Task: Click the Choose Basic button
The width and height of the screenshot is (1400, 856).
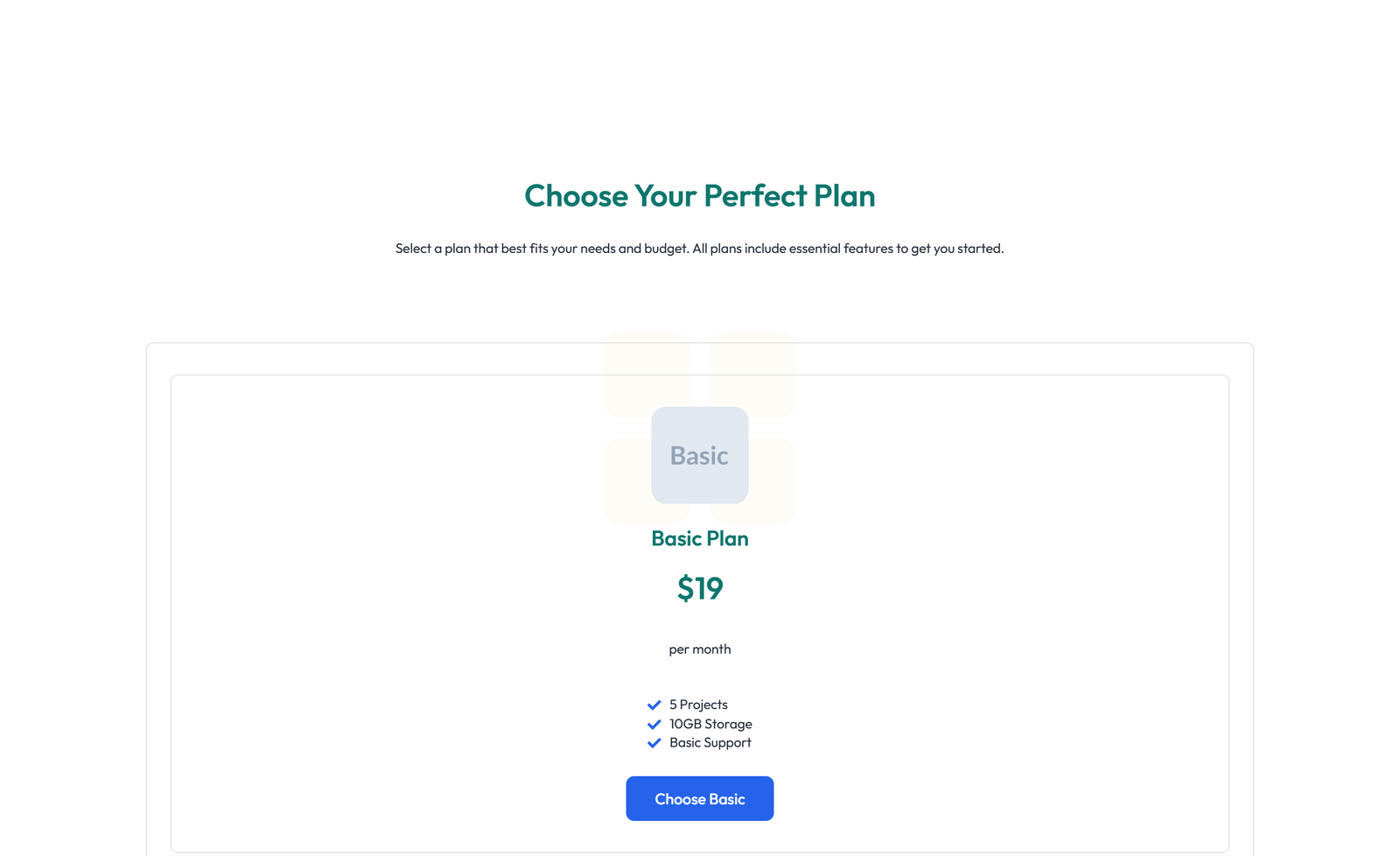Action: [x=699, y=798]
